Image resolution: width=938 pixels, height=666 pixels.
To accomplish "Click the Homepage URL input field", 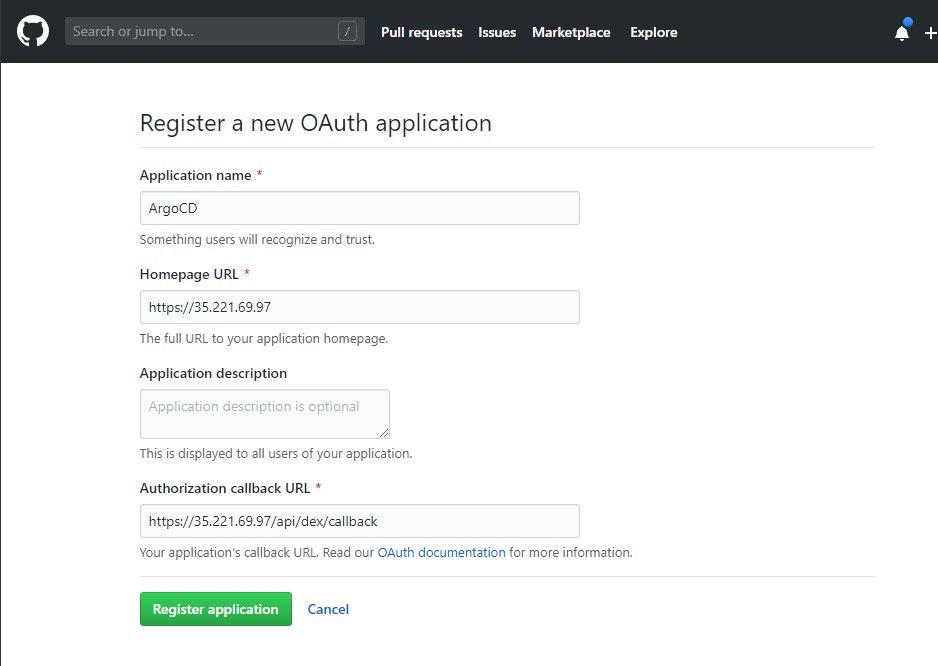I will point(360,307).
